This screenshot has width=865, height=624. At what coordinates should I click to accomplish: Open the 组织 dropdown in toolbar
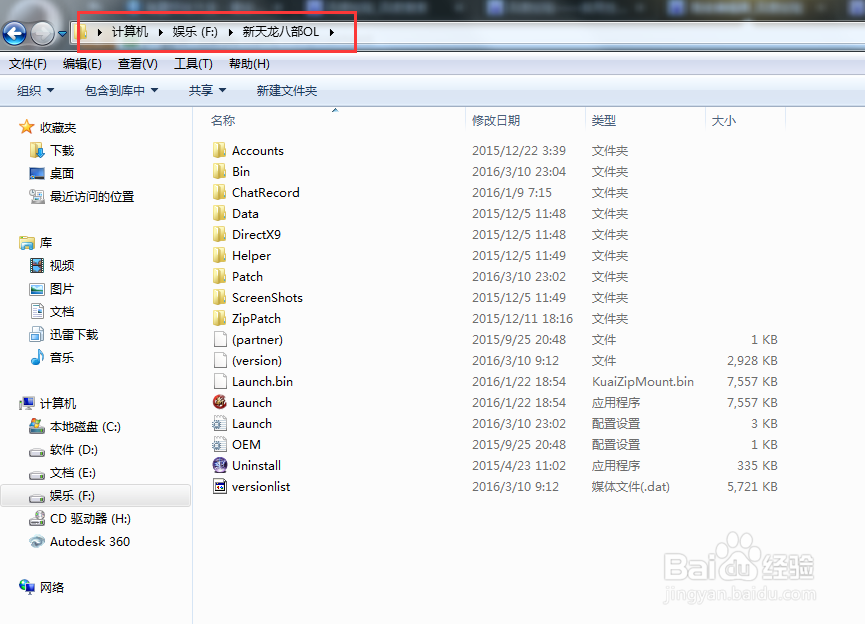(35, 90)
